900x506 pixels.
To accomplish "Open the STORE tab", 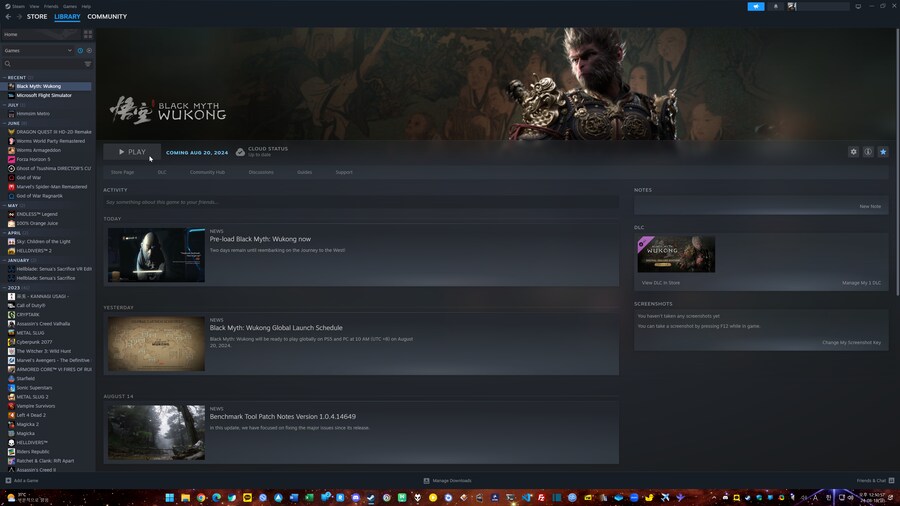I will tap(37, 17).
